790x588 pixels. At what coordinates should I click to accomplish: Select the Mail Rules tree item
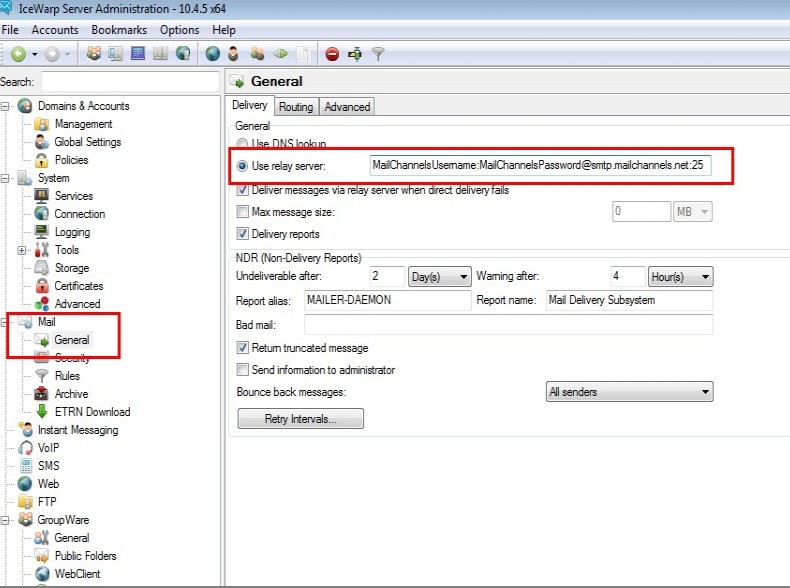coord(67,376)
